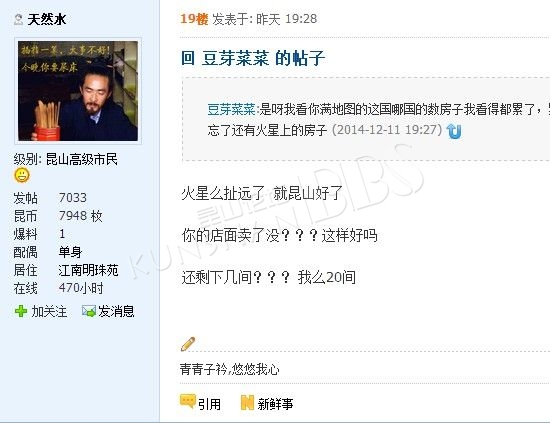Click the envelope message icon
The image size is (550, 423).
88,311
